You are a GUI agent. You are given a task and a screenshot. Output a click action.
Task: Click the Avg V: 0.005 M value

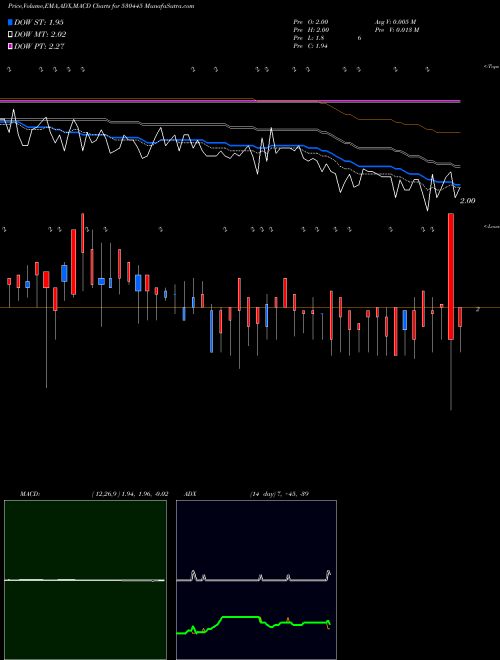395,22
